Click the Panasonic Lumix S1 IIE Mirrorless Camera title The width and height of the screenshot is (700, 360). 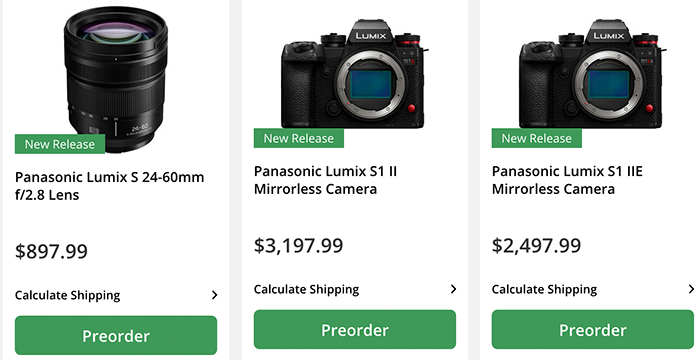pos(567,180)
